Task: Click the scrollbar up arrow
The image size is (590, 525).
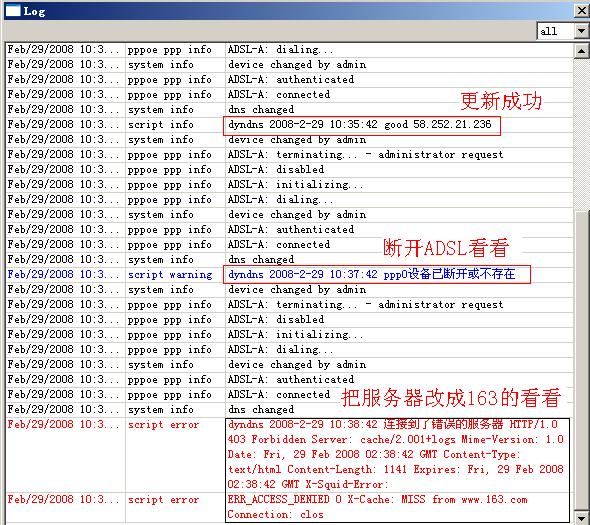Action: pos(581,50)
